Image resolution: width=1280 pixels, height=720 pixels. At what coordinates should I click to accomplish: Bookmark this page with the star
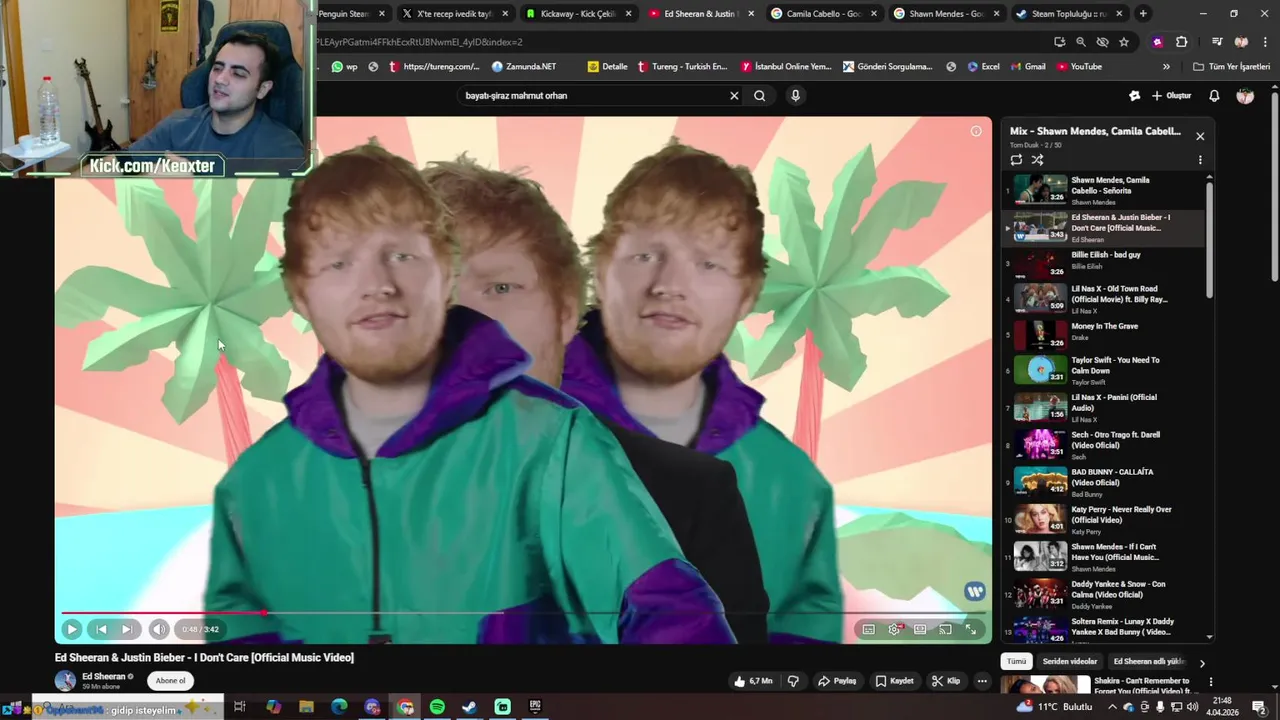pyautogui.click(x=1124, y=42)
